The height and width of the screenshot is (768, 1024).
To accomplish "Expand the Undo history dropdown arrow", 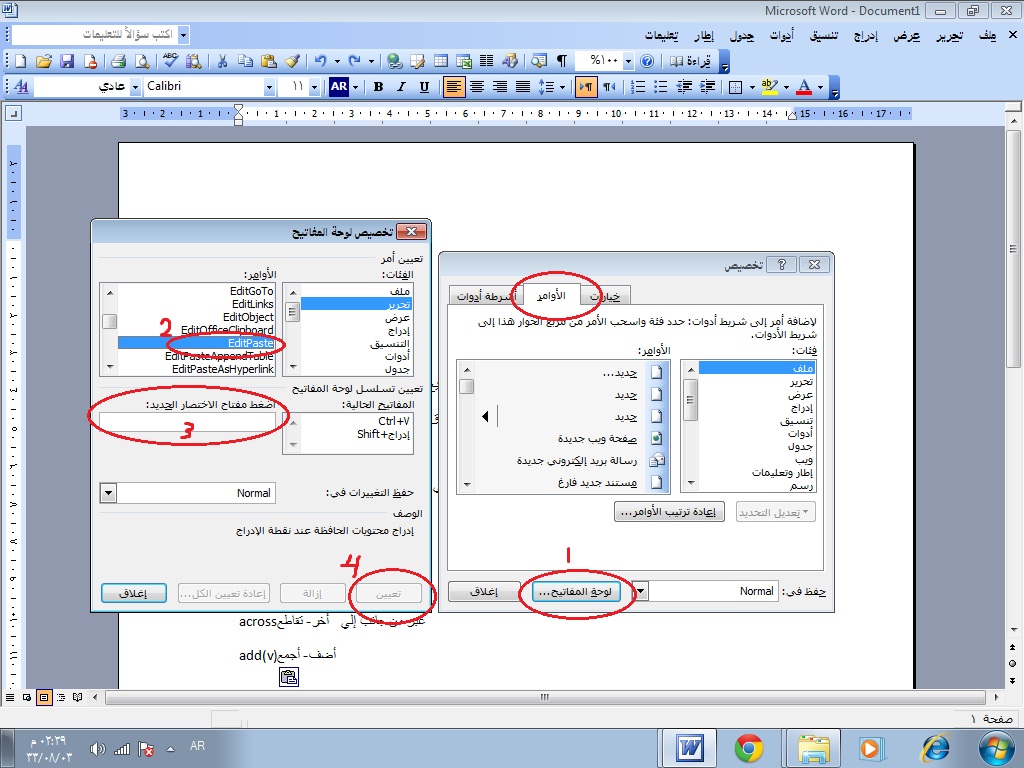I will click(x=337, y=61).
